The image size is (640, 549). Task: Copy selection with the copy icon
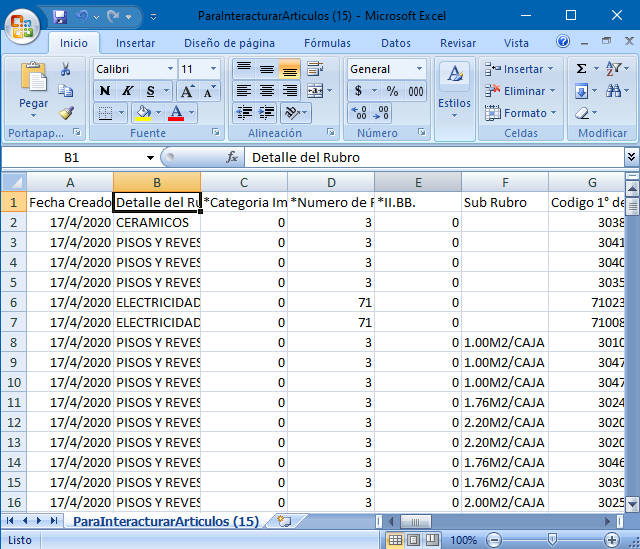[x=65, y=91]
